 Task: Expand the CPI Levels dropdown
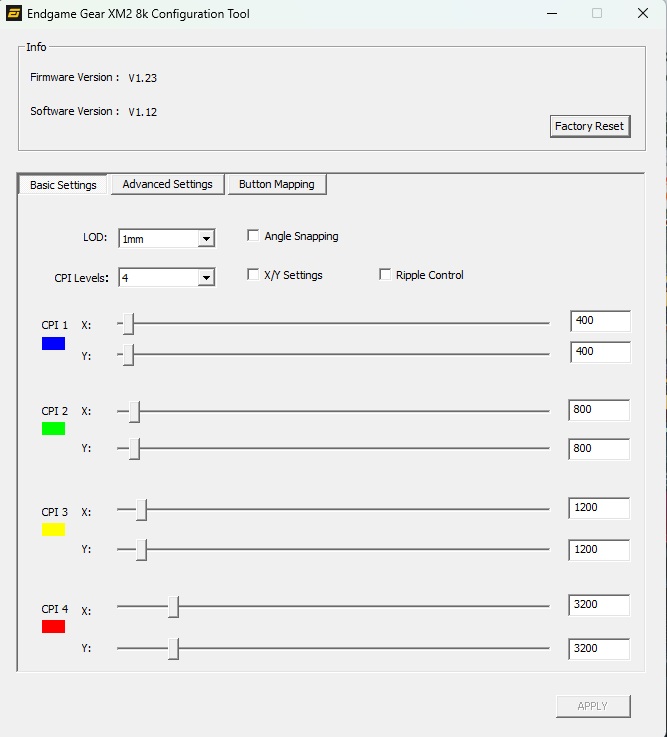[x=166, y=277]
